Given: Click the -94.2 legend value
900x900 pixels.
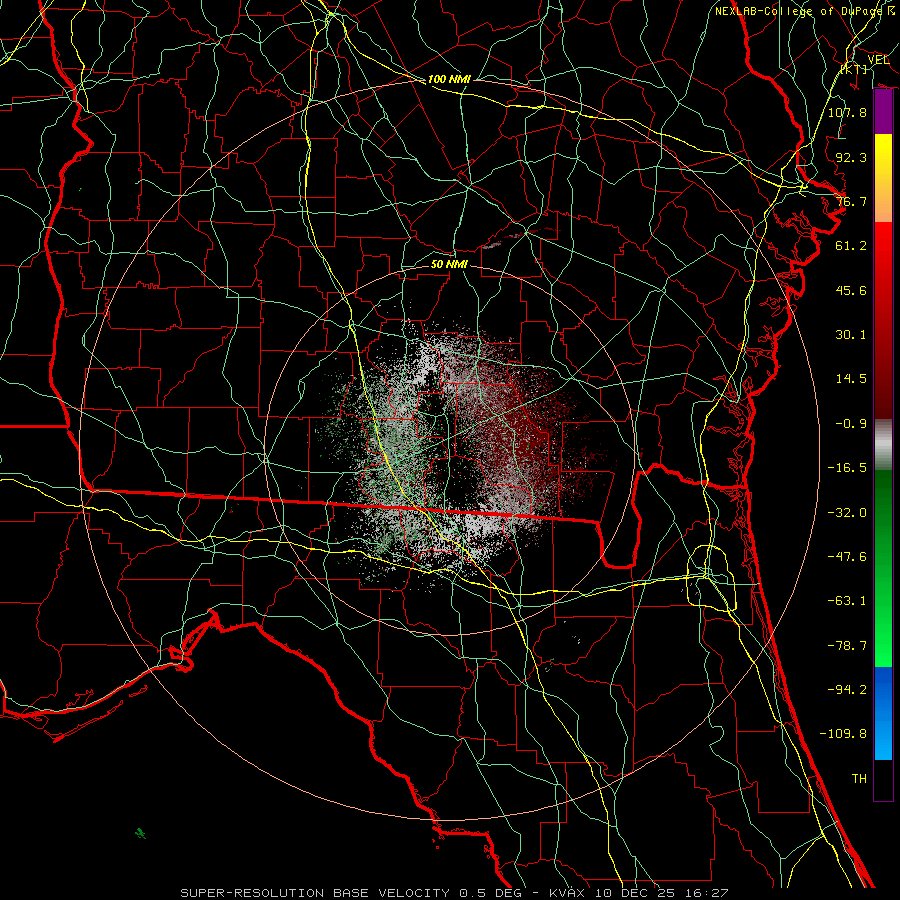Looking at the screenshot, I should pyautogui.click(x=847, y=690).
